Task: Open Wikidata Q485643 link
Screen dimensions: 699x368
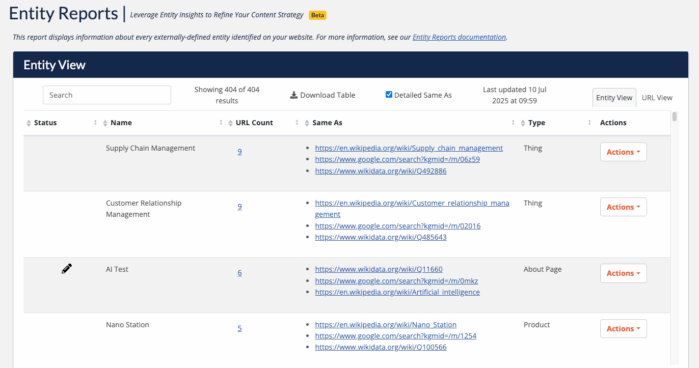Action: pyautogui.click(x=380, y=237)
